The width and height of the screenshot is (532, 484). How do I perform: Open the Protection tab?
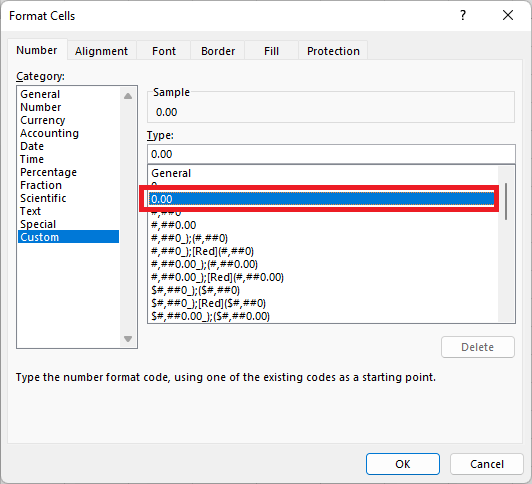[x=333, y=51]
